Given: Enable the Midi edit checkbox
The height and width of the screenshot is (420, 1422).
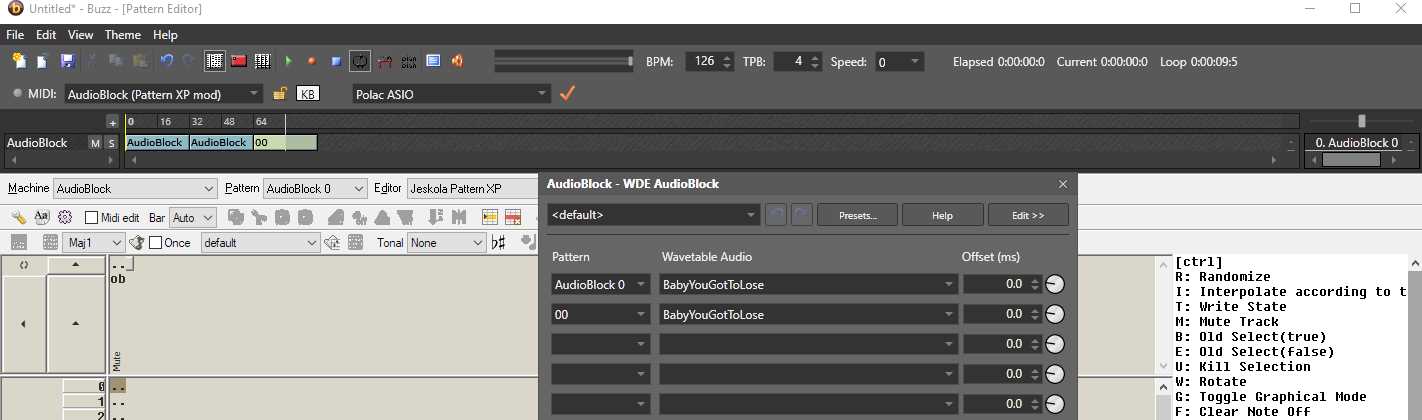Looking at the screenshot, I should point(91,217).
